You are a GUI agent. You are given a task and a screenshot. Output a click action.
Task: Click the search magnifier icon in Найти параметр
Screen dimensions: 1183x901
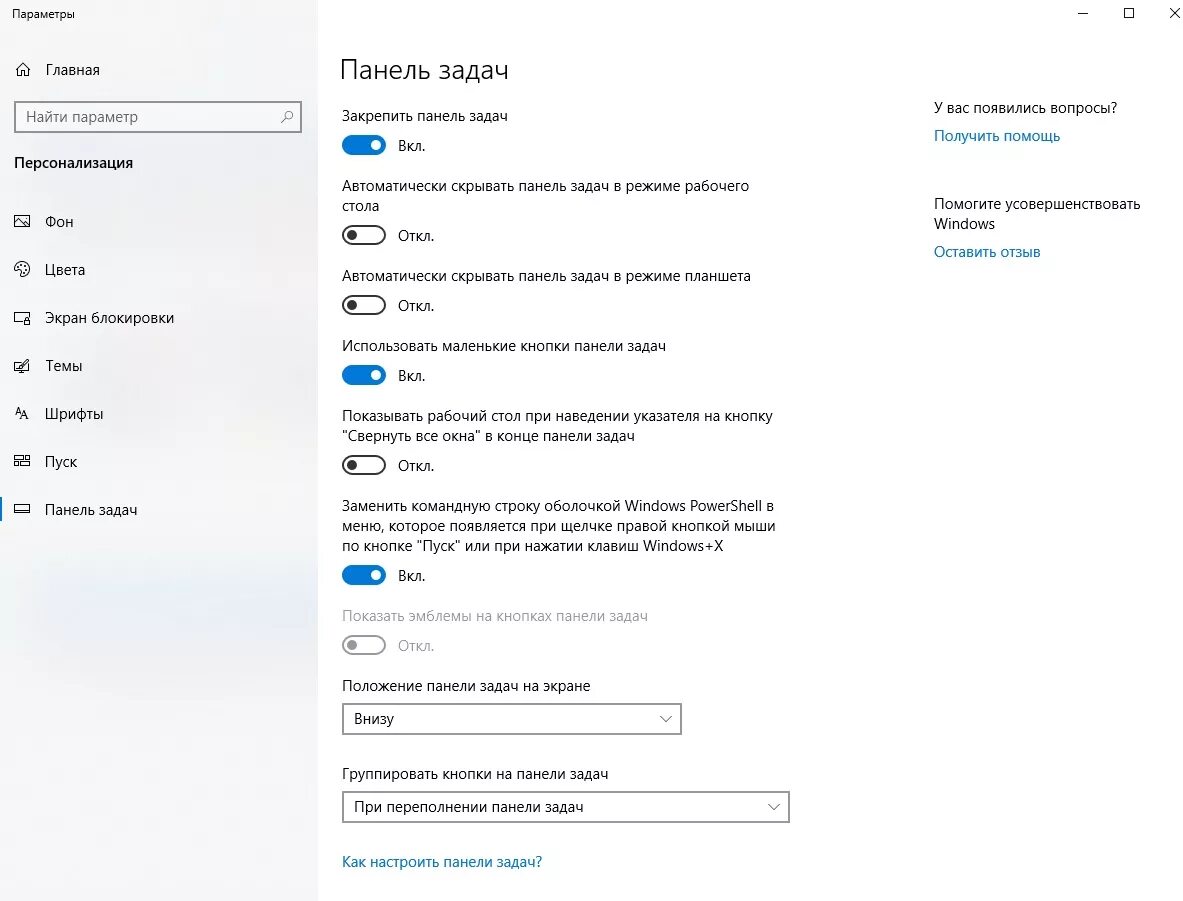[287, 117]
